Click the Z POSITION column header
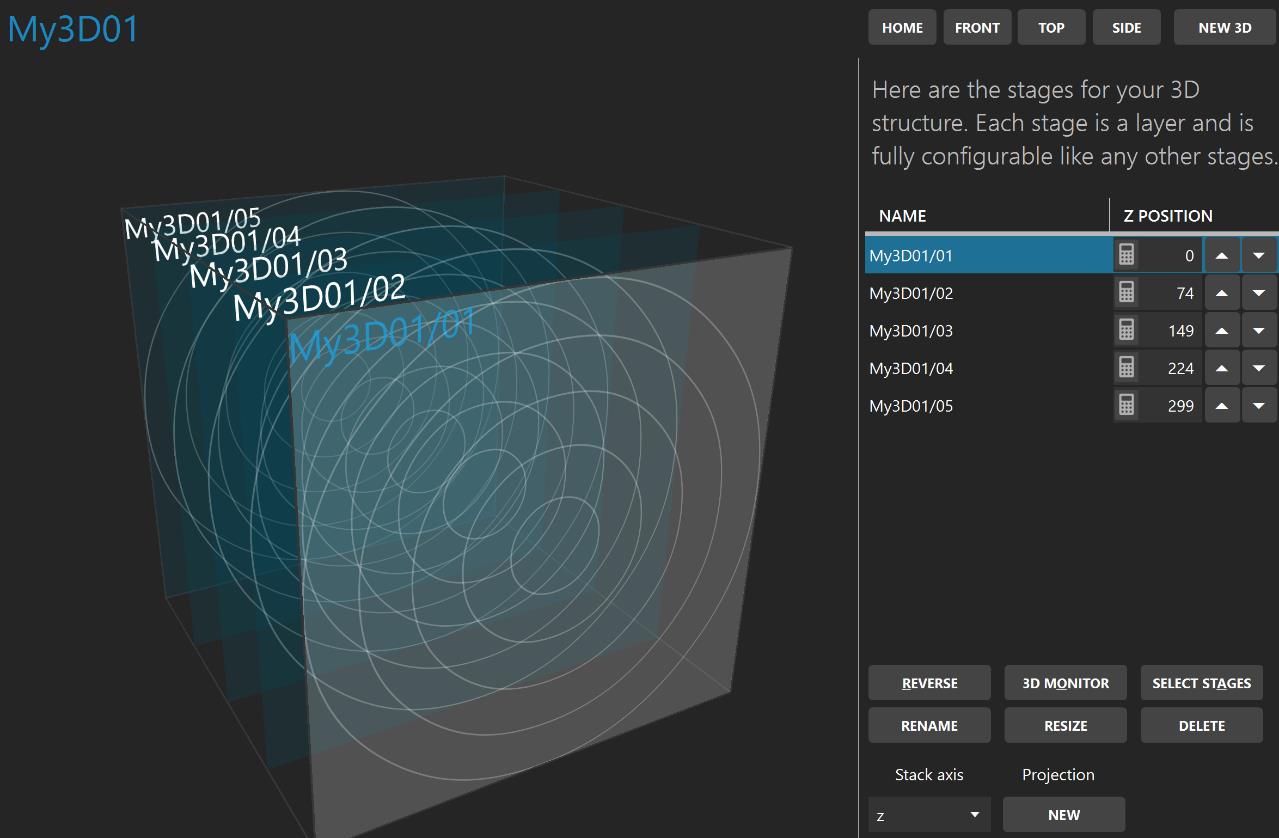Screen dimensions: 1279x838 [x=1168, y=216]
